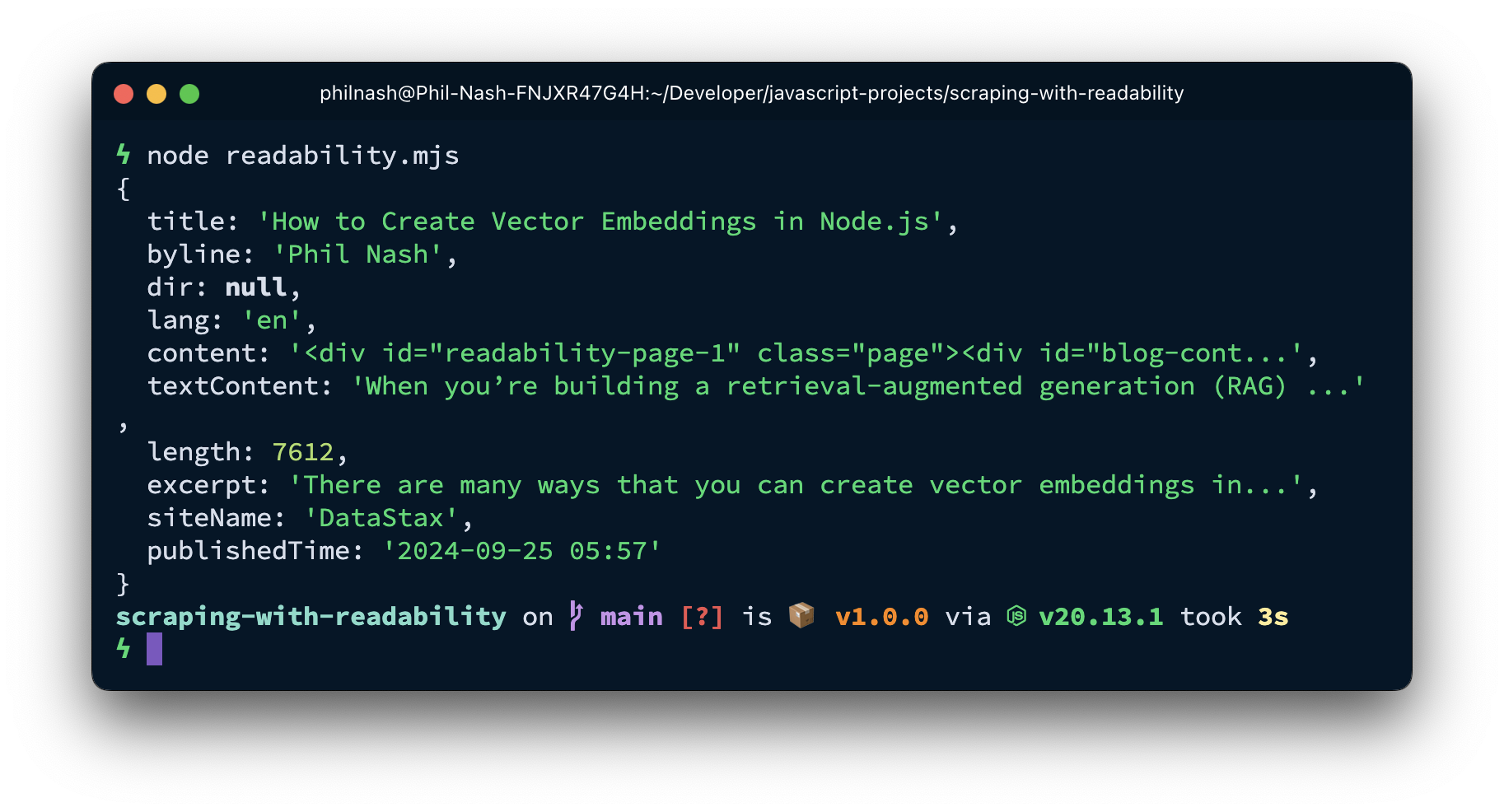Select the Node.js hexagon icon

[x=1015, y=615]
